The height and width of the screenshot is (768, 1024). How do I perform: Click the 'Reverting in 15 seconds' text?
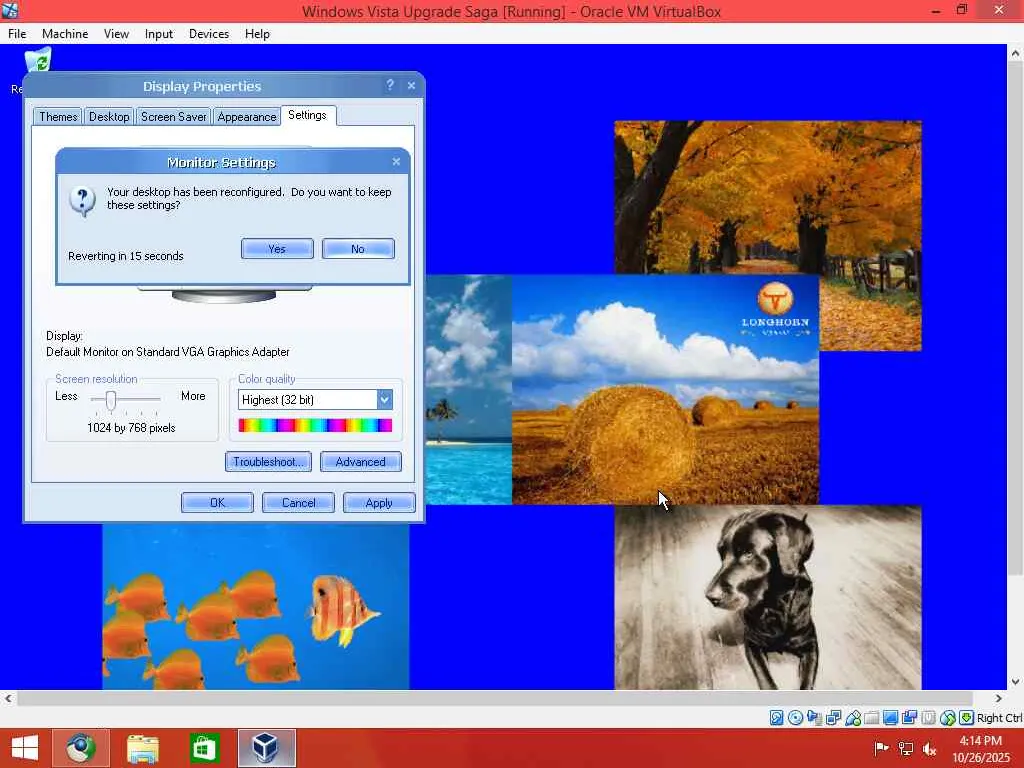click(125, 256)
